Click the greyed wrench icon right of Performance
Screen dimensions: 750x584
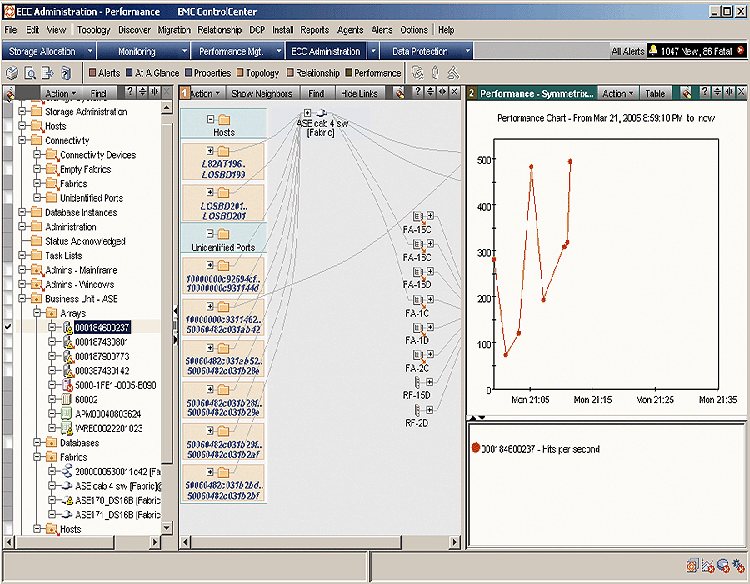(x=418, y=73)
